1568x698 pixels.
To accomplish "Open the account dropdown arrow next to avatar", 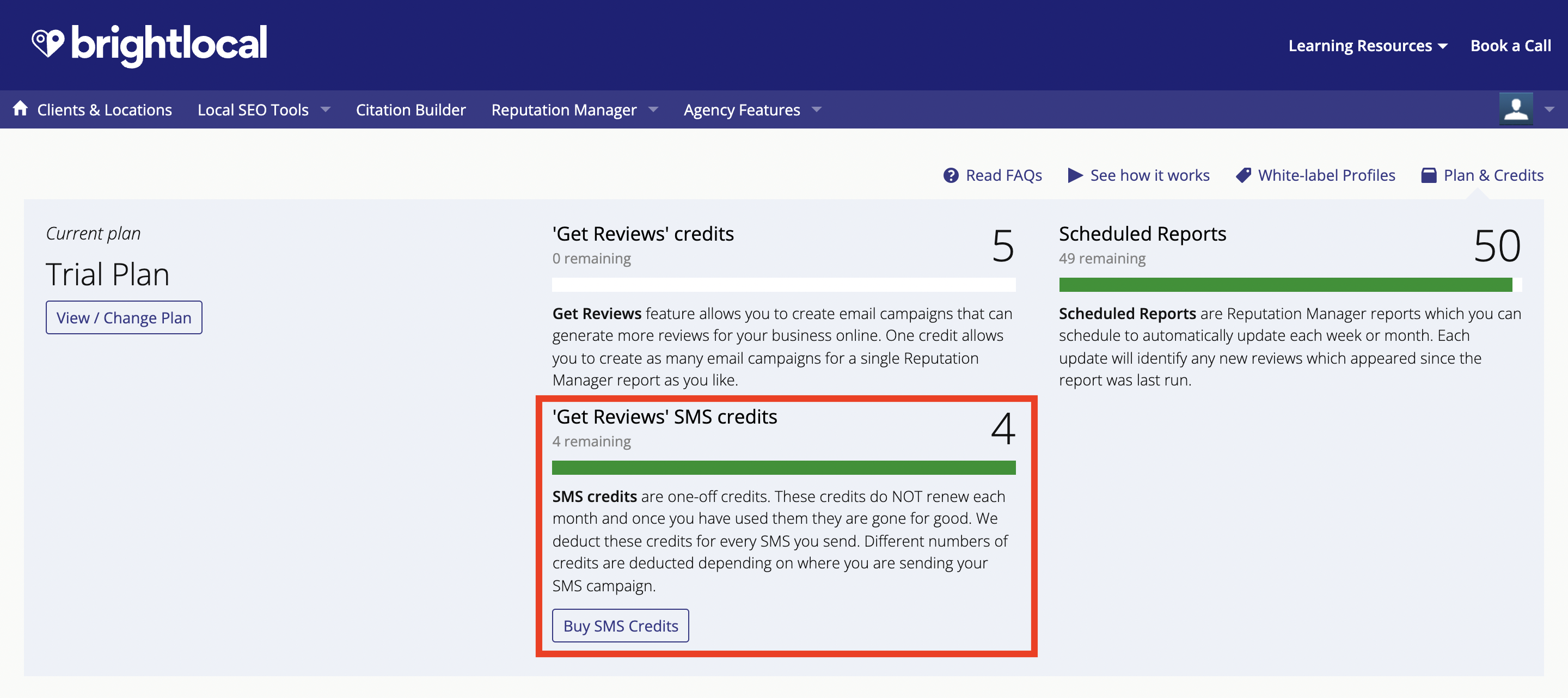I will 1549,109.
